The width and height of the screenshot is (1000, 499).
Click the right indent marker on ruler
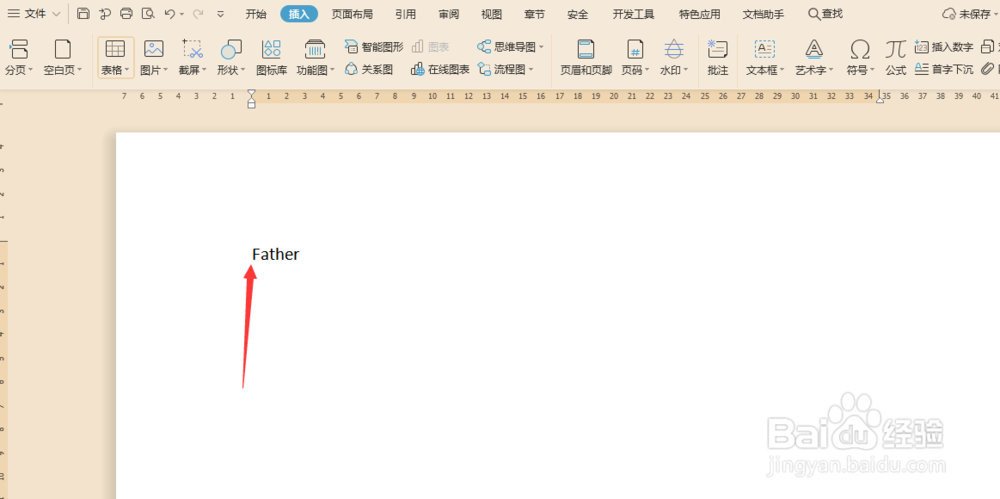pyautogui.click(x=880, y=98)
